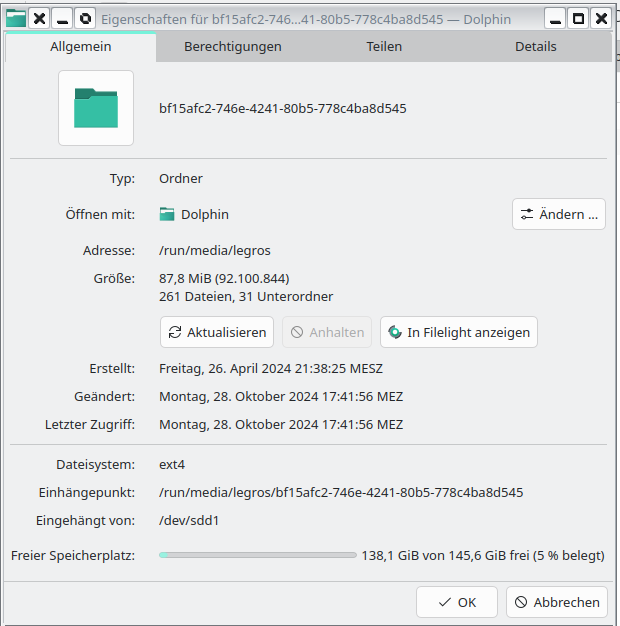
Task: Minimize the Eigenschaften dialog window
Action: [555, 18]
